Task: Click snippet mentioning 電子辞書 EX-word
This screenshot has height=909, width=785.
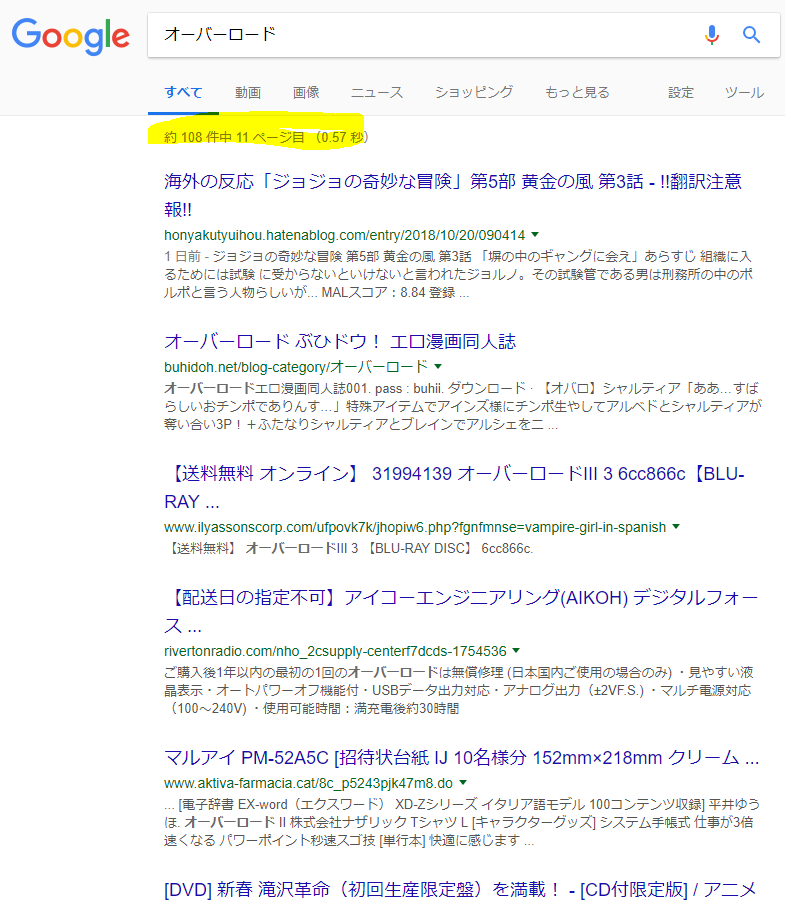Action: [x=461, y=822]
